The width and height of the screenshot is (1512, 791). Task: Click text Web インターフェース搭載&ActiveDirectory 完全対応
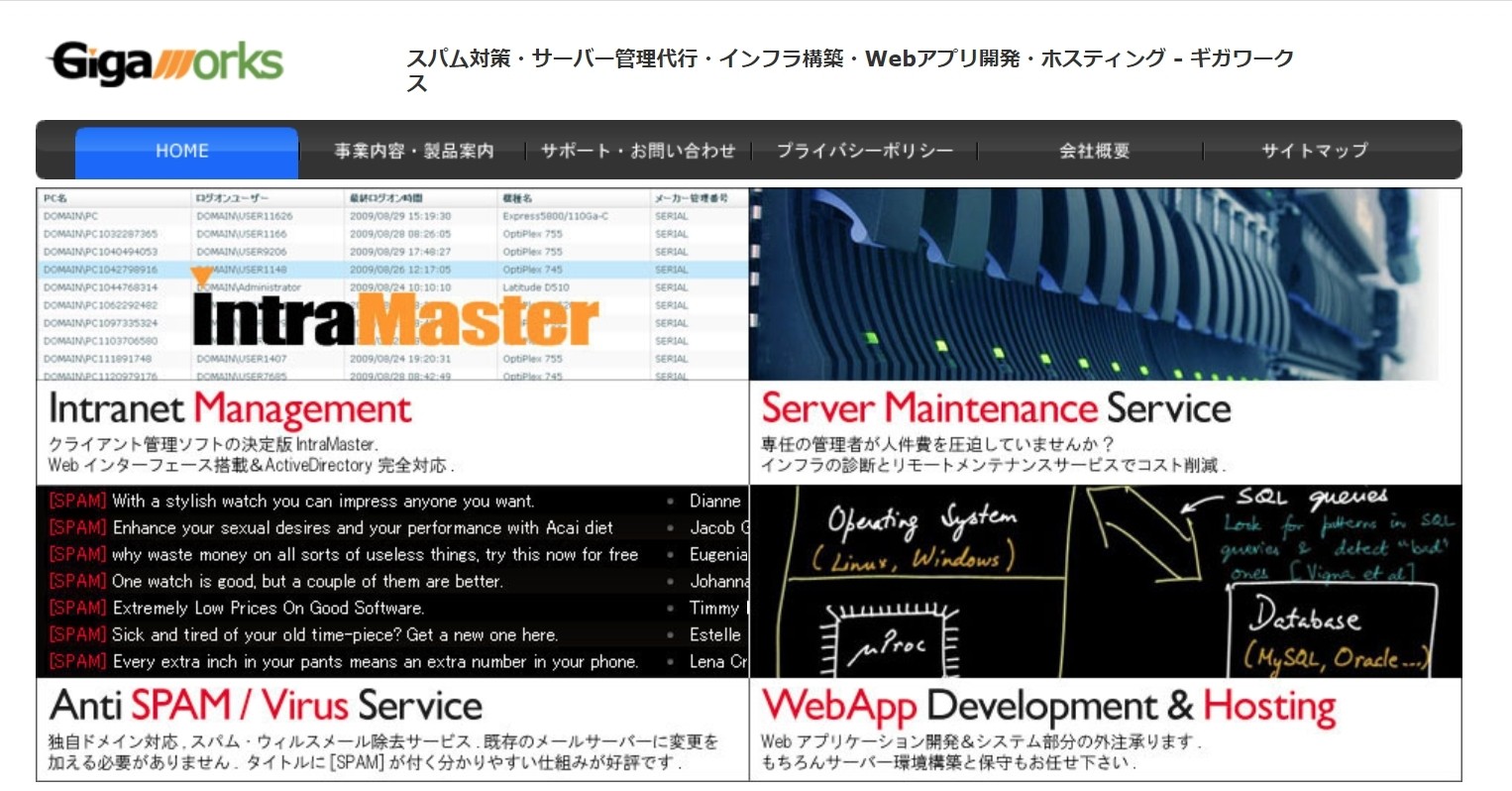pyautogui.click(x=251, y=465)
